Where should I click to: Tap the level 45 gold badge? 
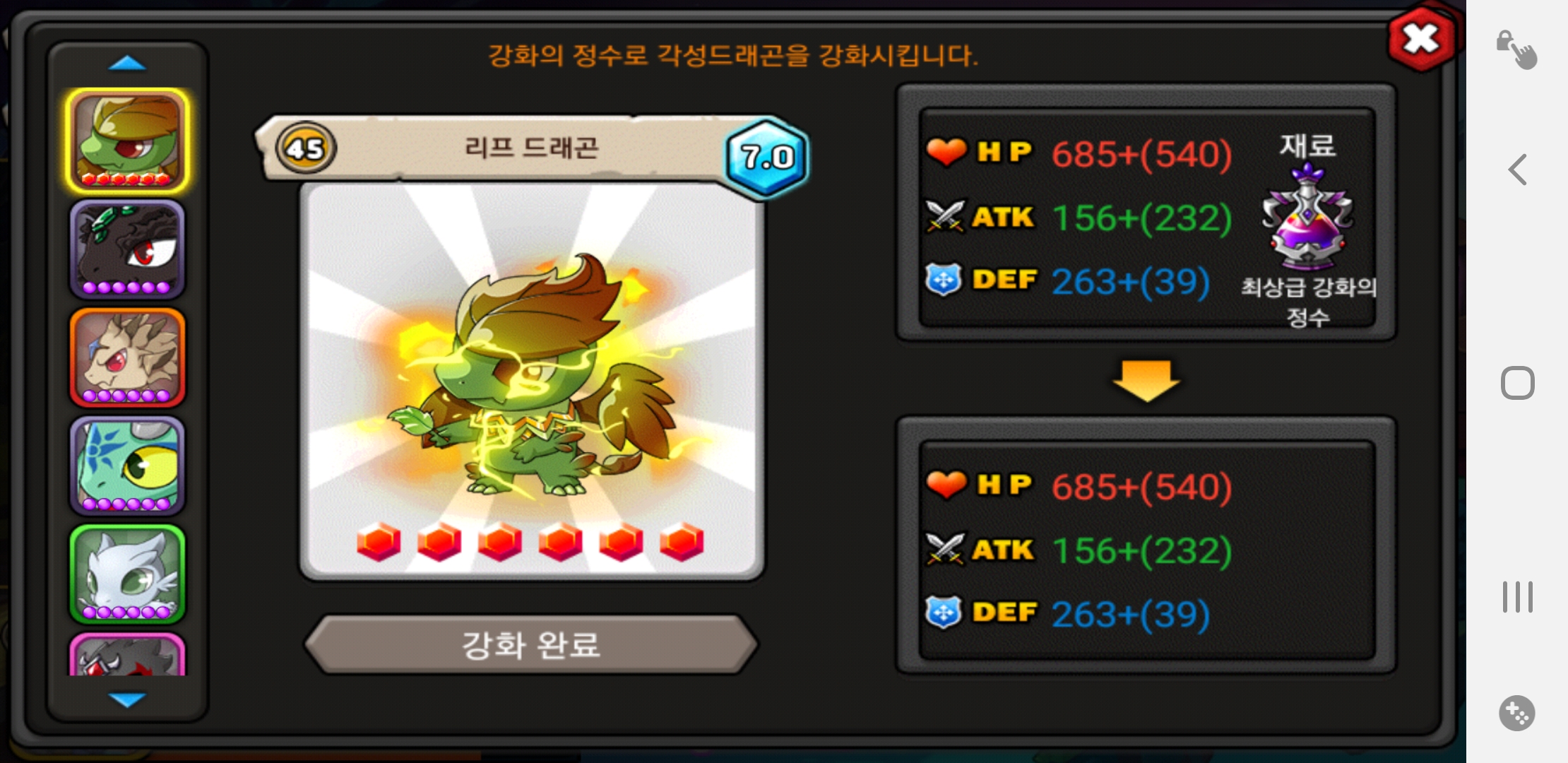[306, 148]
